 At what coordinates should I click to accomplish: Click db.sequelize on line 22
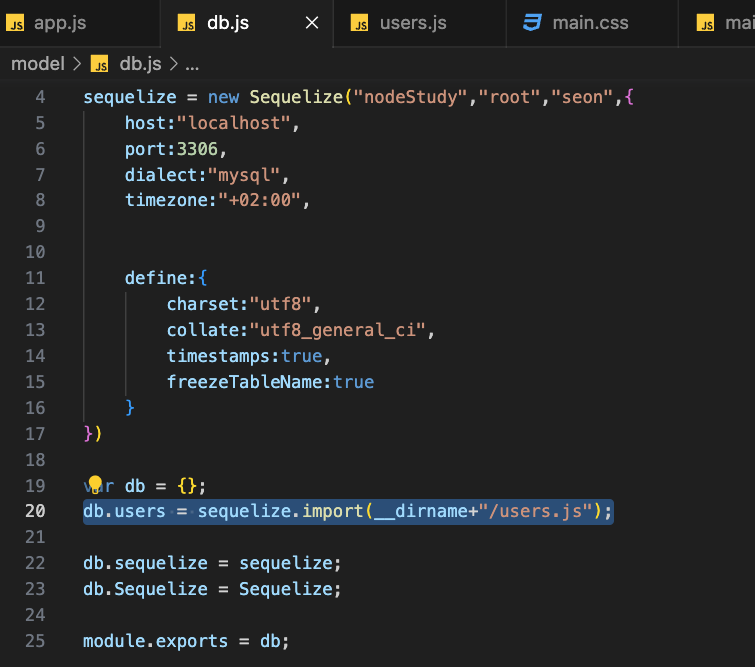145,563
